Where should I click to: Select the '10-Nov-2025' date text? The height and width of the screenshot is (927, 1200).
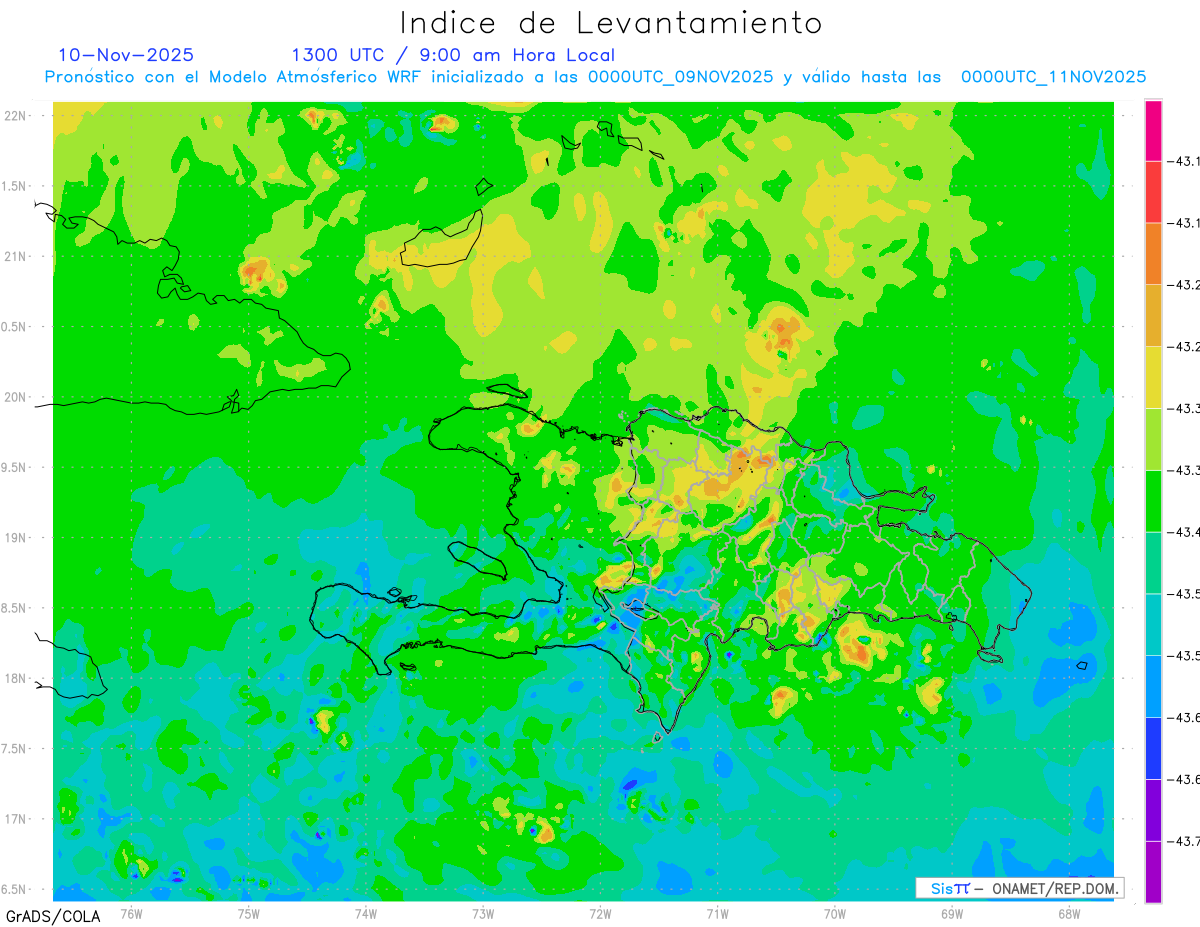click(126, 55)
